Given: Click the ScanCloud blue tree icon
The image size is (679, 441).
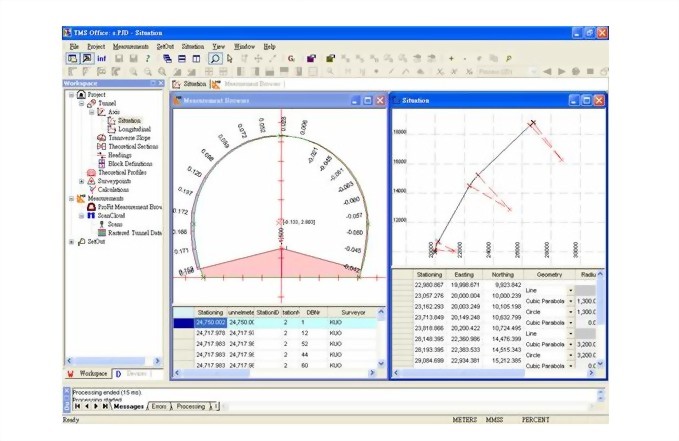Looking at the screenshot, I should tap(91, 215).
